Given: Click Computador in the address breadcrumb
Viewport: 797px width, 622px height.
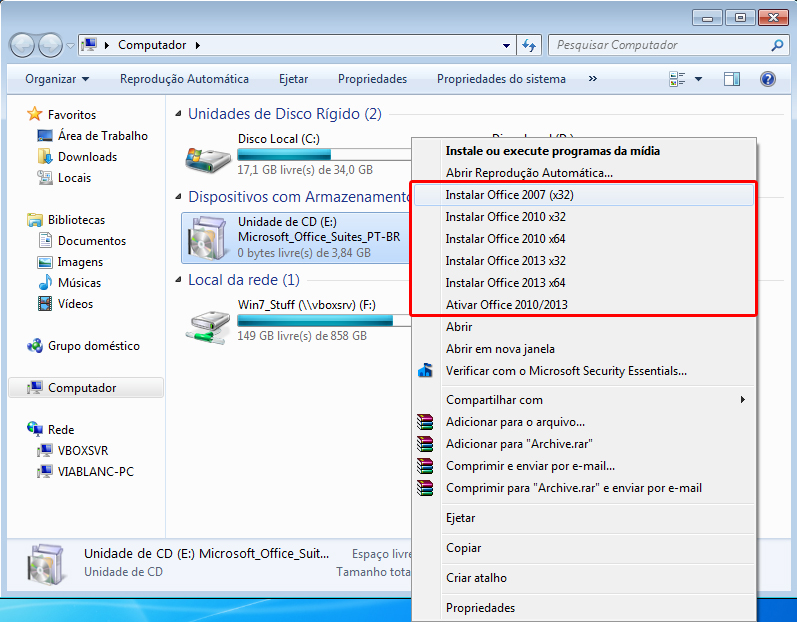Looking at the screenshot, I should pyautogui.click(x=152, y=45).
